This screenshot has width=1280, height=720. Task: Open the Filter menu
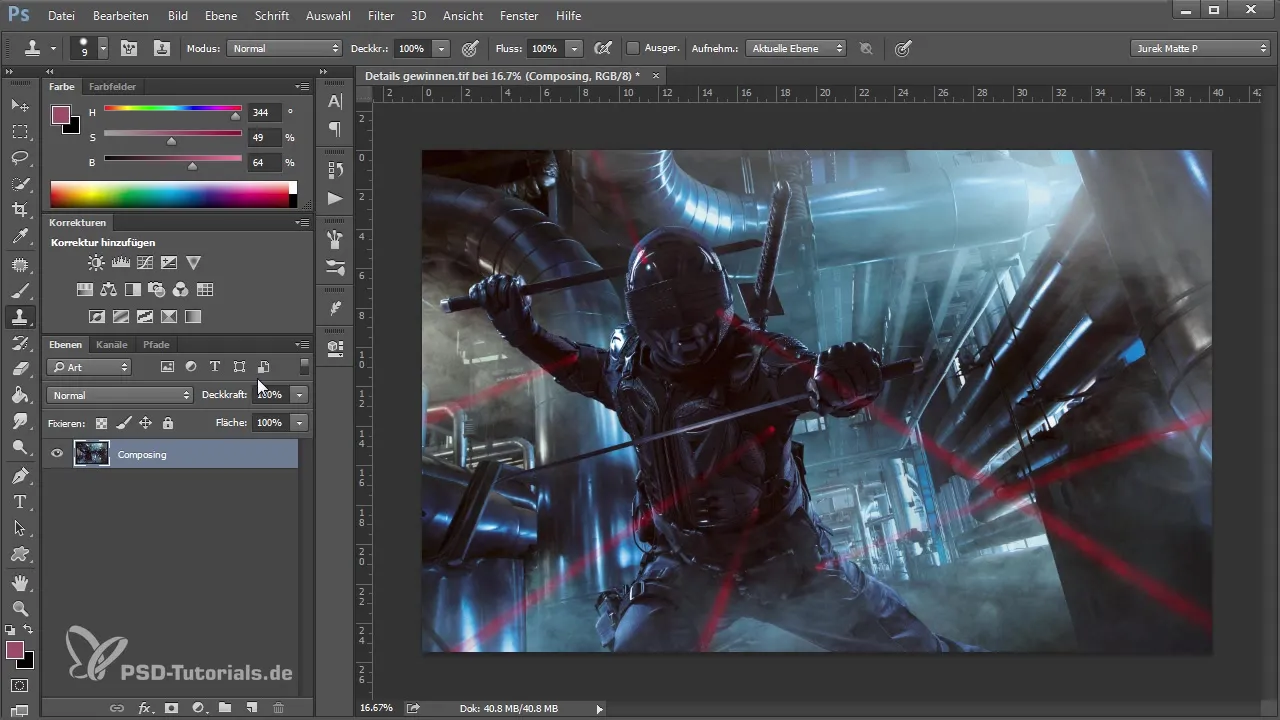(380, 16)
